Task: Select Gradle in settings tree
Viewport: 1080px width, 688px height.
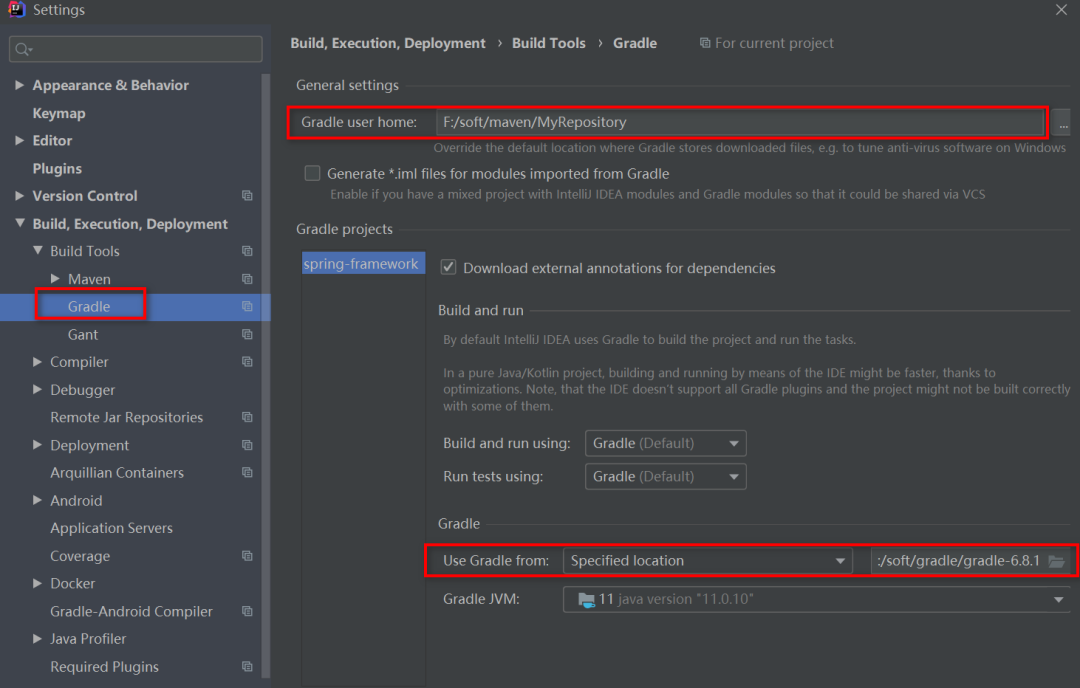Action: (x=89, y=306)
